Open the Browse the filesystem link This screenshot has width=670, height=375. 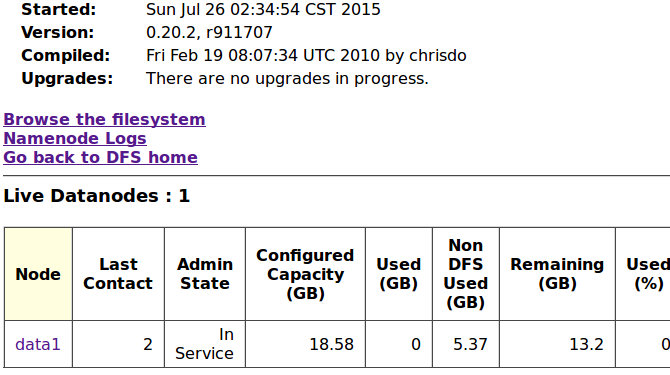104,120
